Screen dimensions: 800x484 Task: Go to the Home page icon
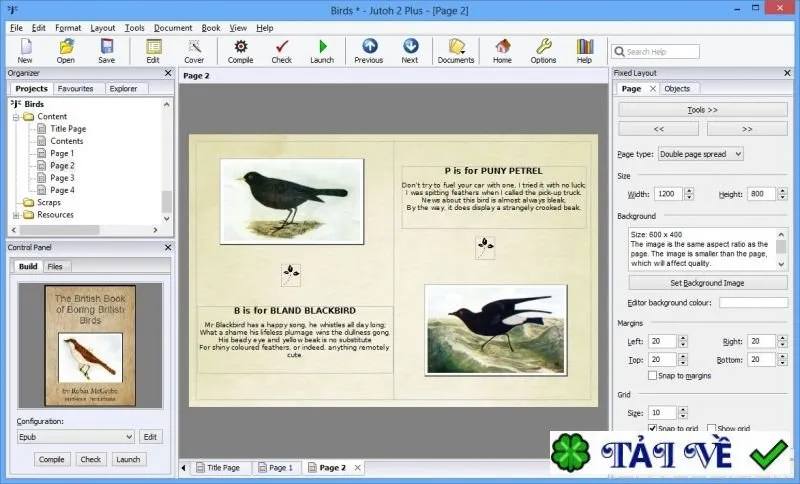[x=502, y=52]
